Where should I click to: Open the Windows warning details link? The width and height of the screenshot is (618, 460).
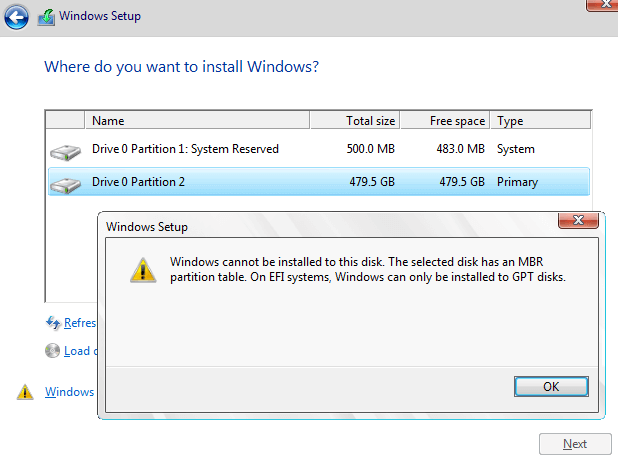70,392
